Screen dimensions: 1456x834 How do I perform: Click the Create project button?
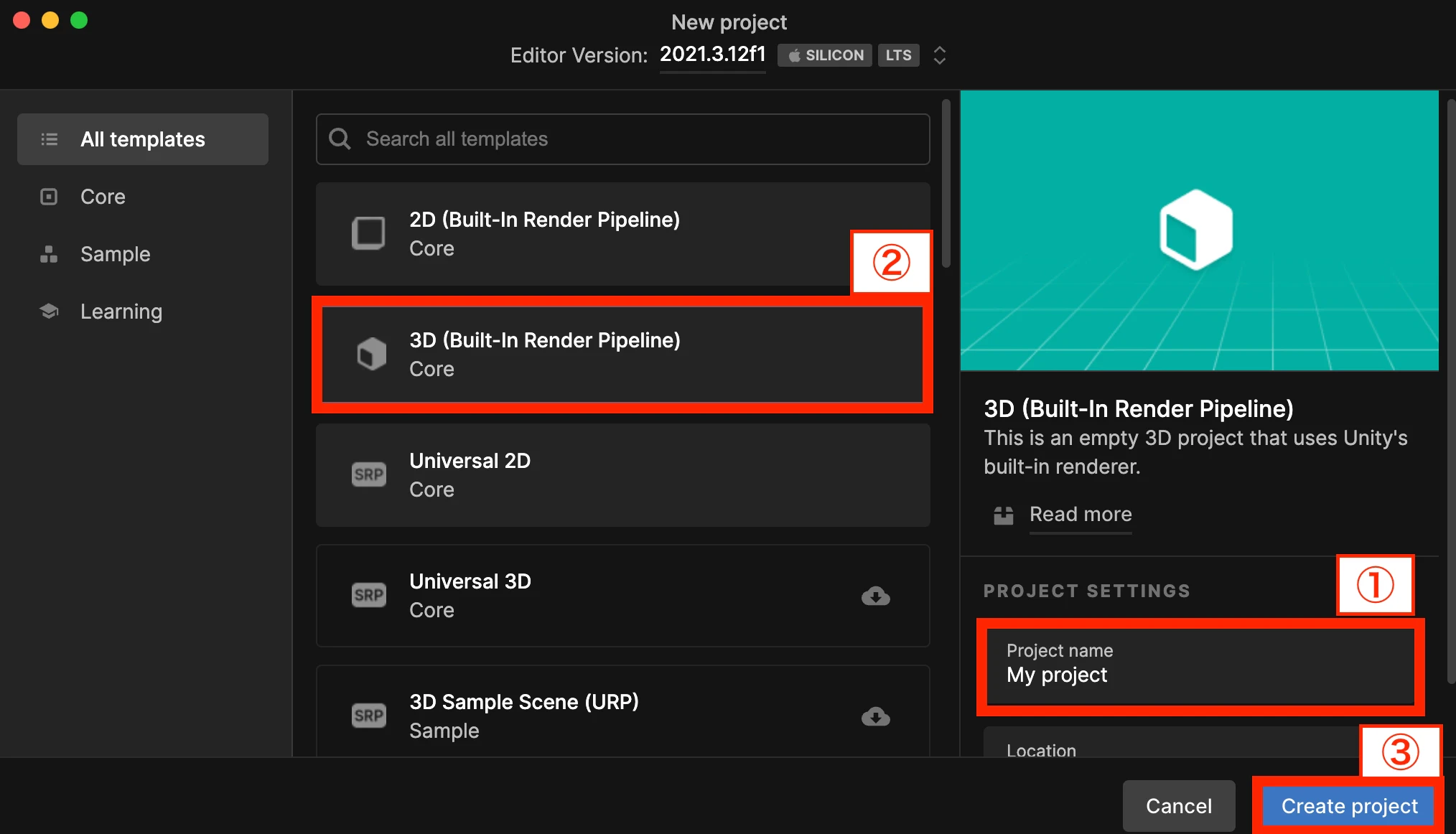click(1350, 806)
